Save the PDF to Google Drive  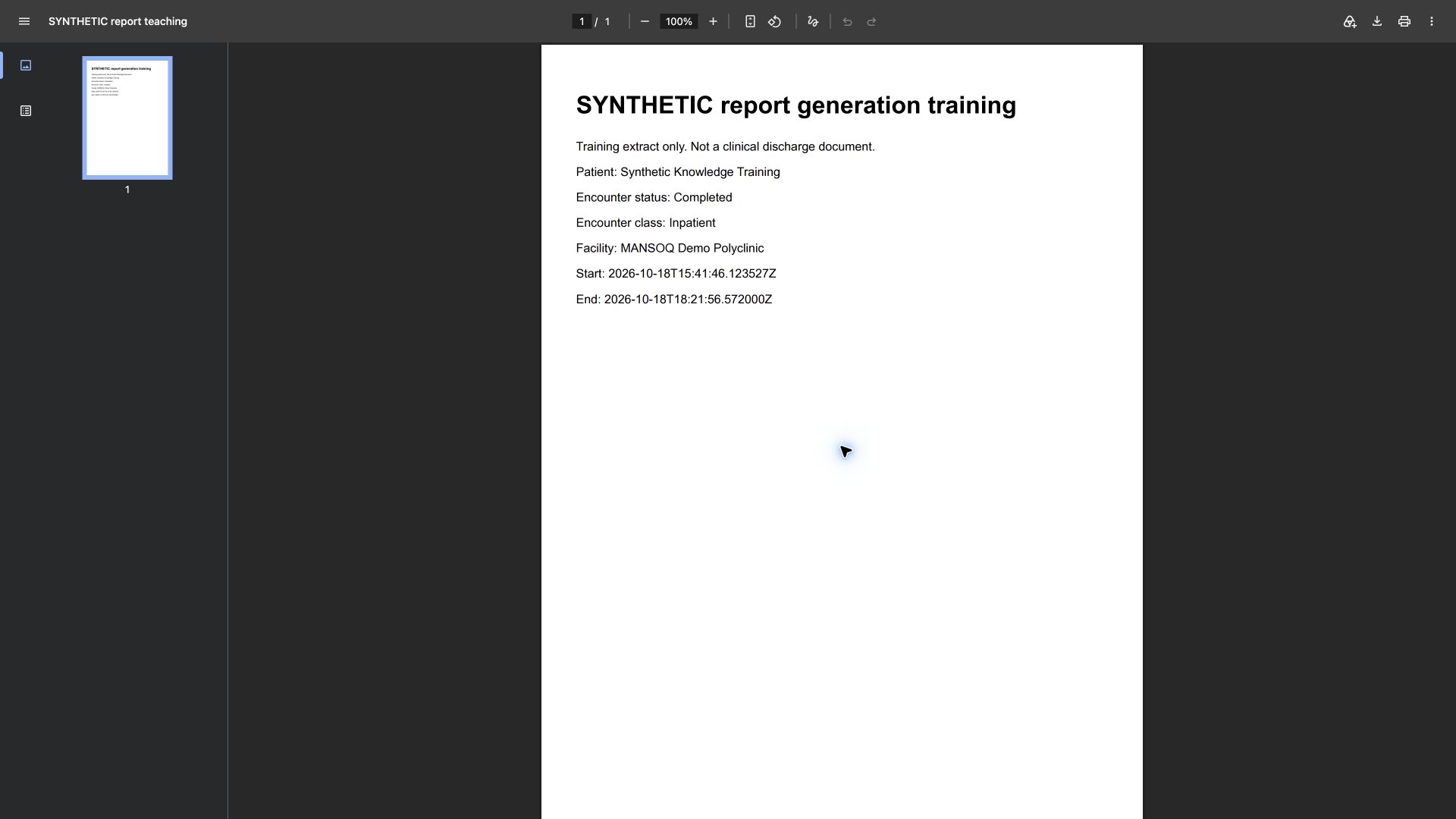point(1350,21)
